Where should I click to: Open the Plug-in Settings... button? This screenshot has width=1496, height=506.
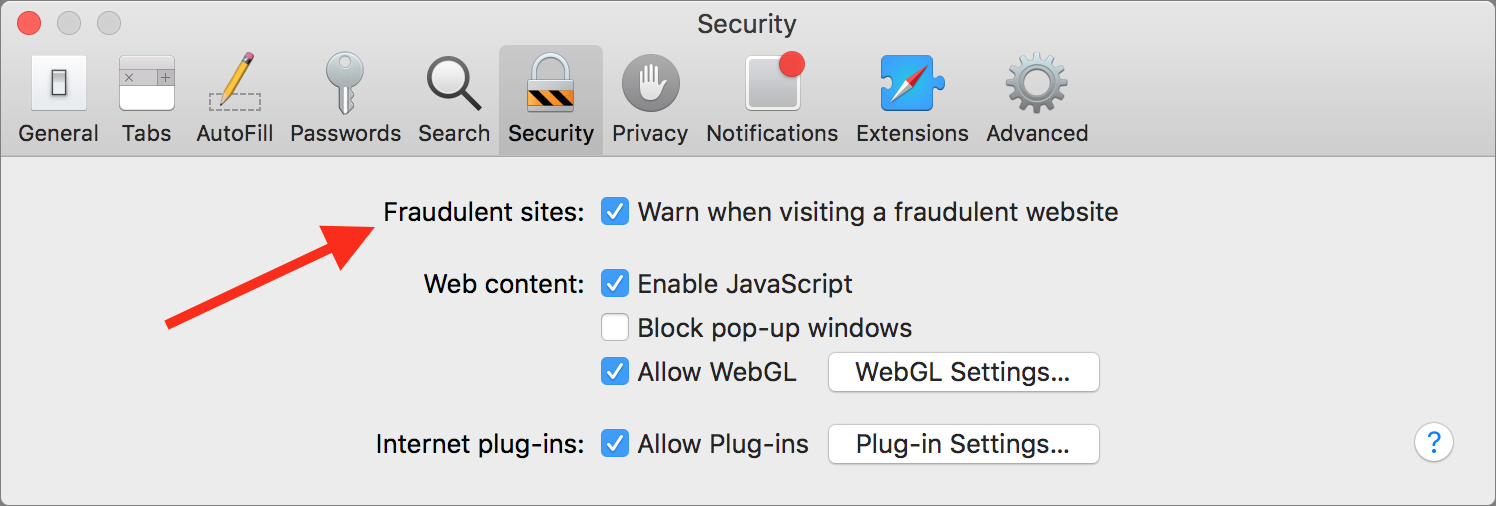pos(963,444)
